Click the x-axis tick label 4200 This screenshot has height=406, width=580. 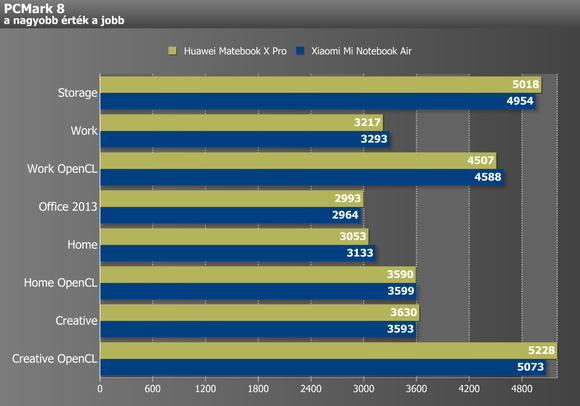(469, 389)
